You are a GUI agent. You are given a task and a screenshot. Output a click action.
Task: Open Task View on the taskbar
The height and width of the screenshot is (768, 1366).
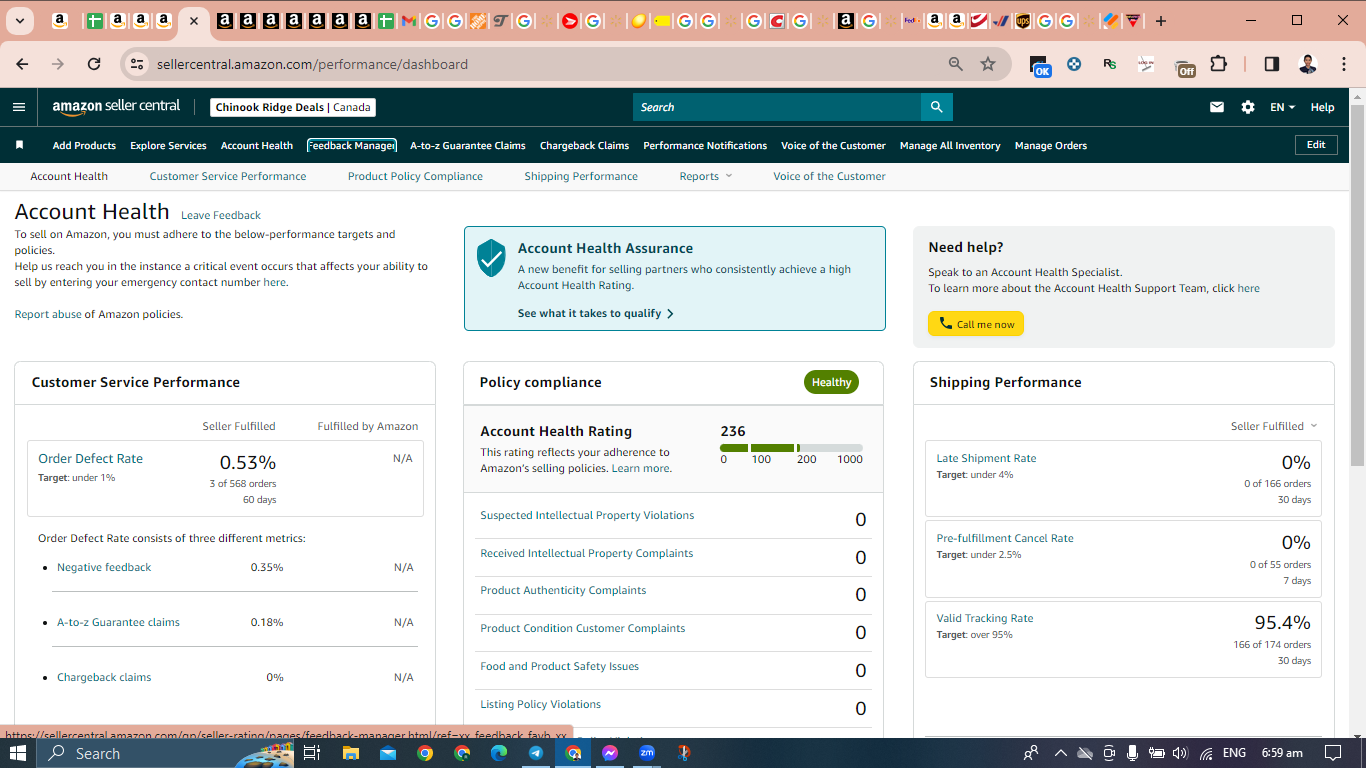pos(312,753)
